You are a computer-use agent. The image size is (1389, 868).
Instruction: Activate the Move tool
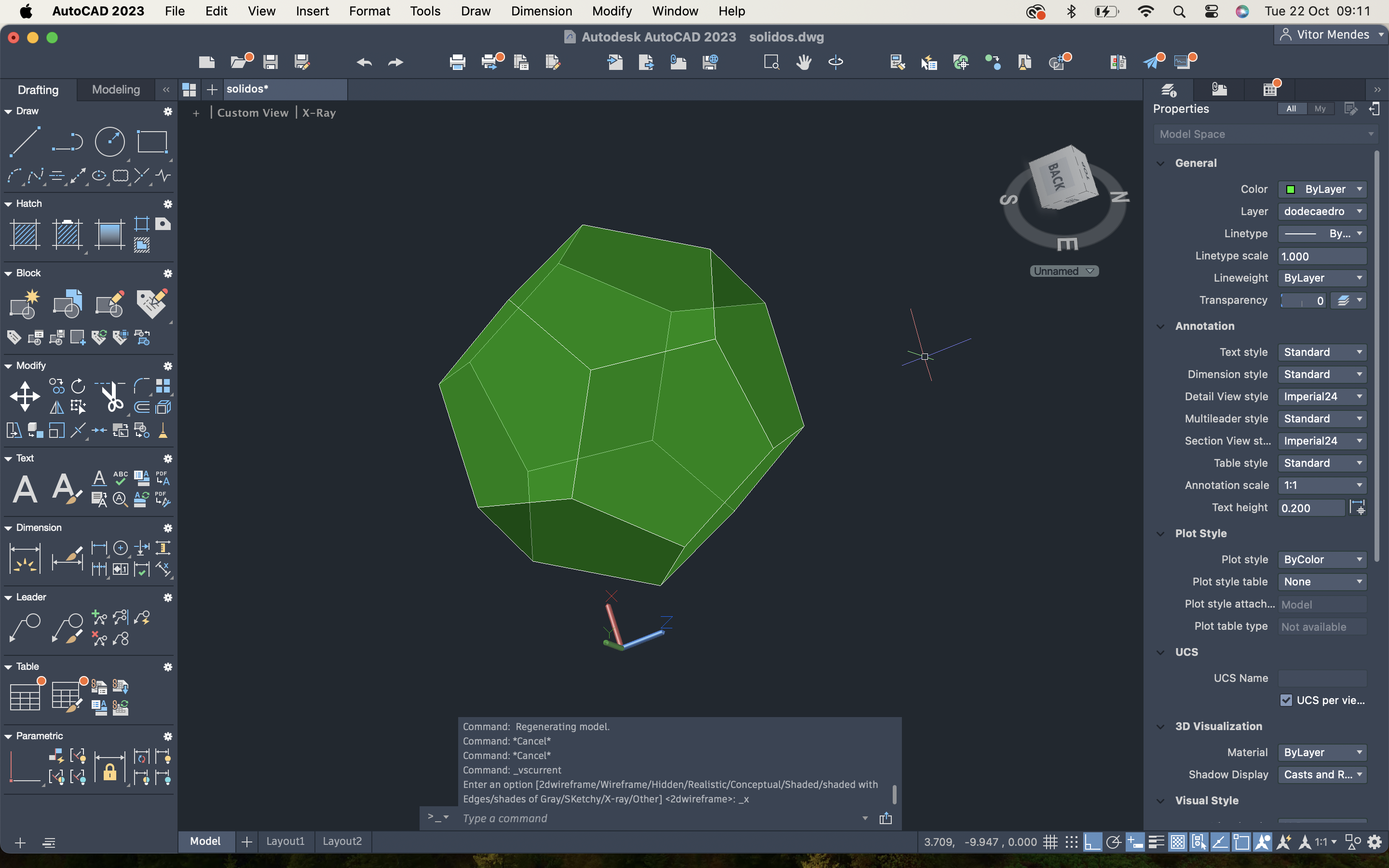(25, 396)
